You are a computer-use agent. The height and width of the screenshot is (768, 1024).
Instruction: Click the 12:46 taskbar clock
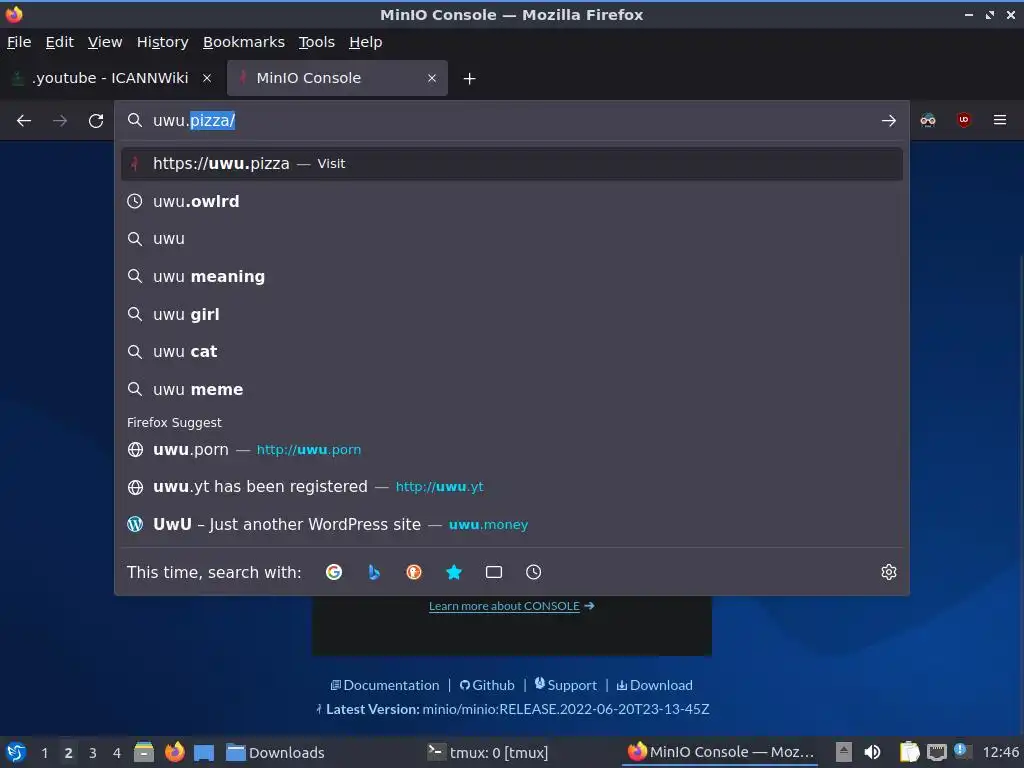1000,753
